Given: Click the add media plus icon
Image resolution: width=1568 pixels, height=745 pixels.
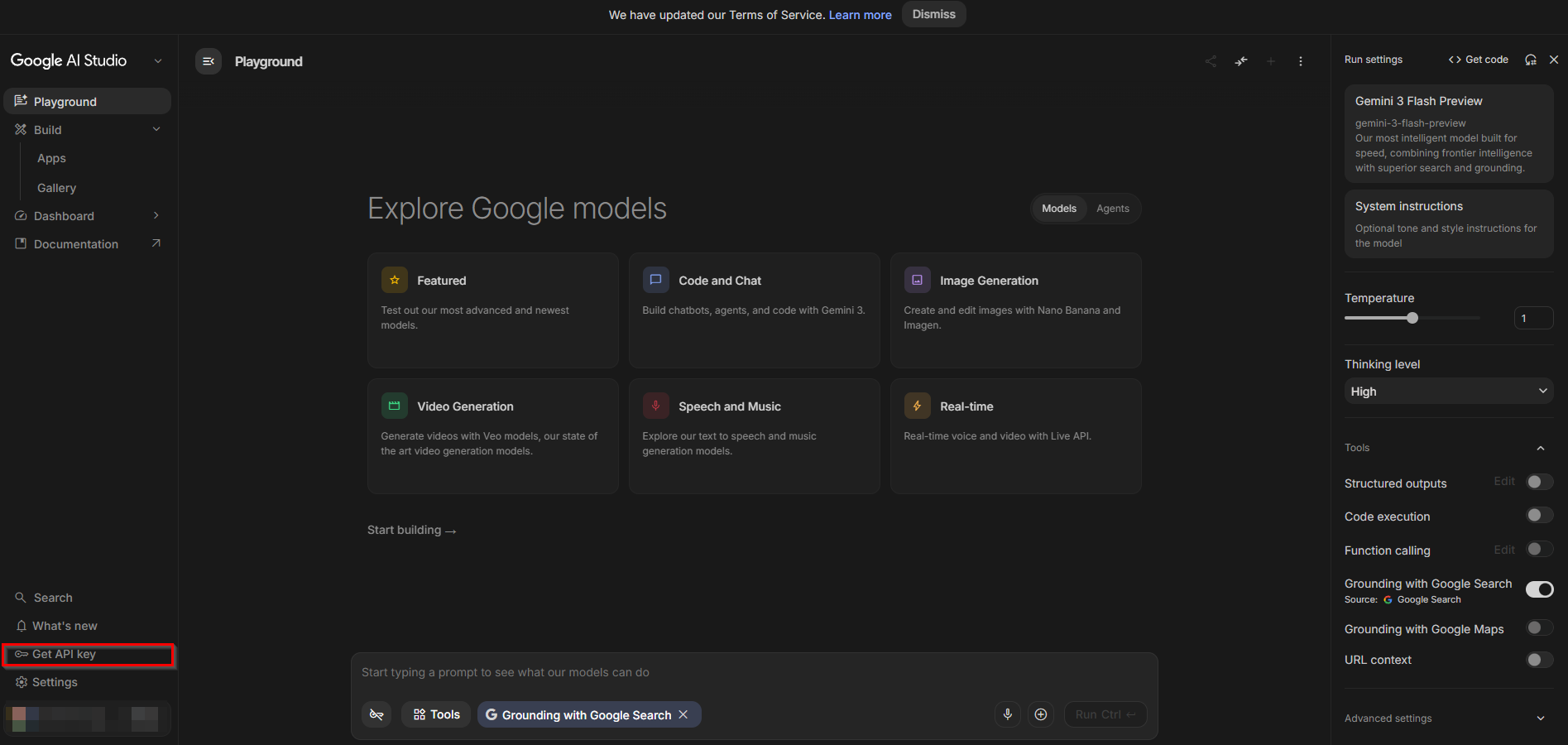Looking at the screenshot, I should [x=1041, y=714].
